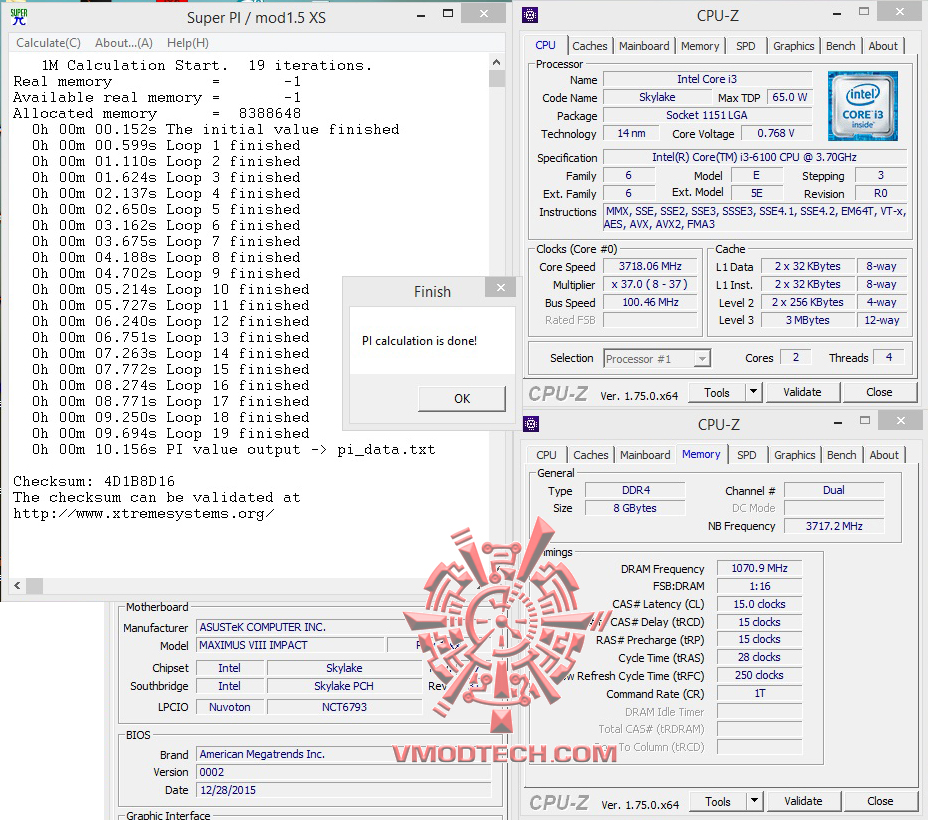Open About tab in bottom CPU-Z window

(884, 455)
